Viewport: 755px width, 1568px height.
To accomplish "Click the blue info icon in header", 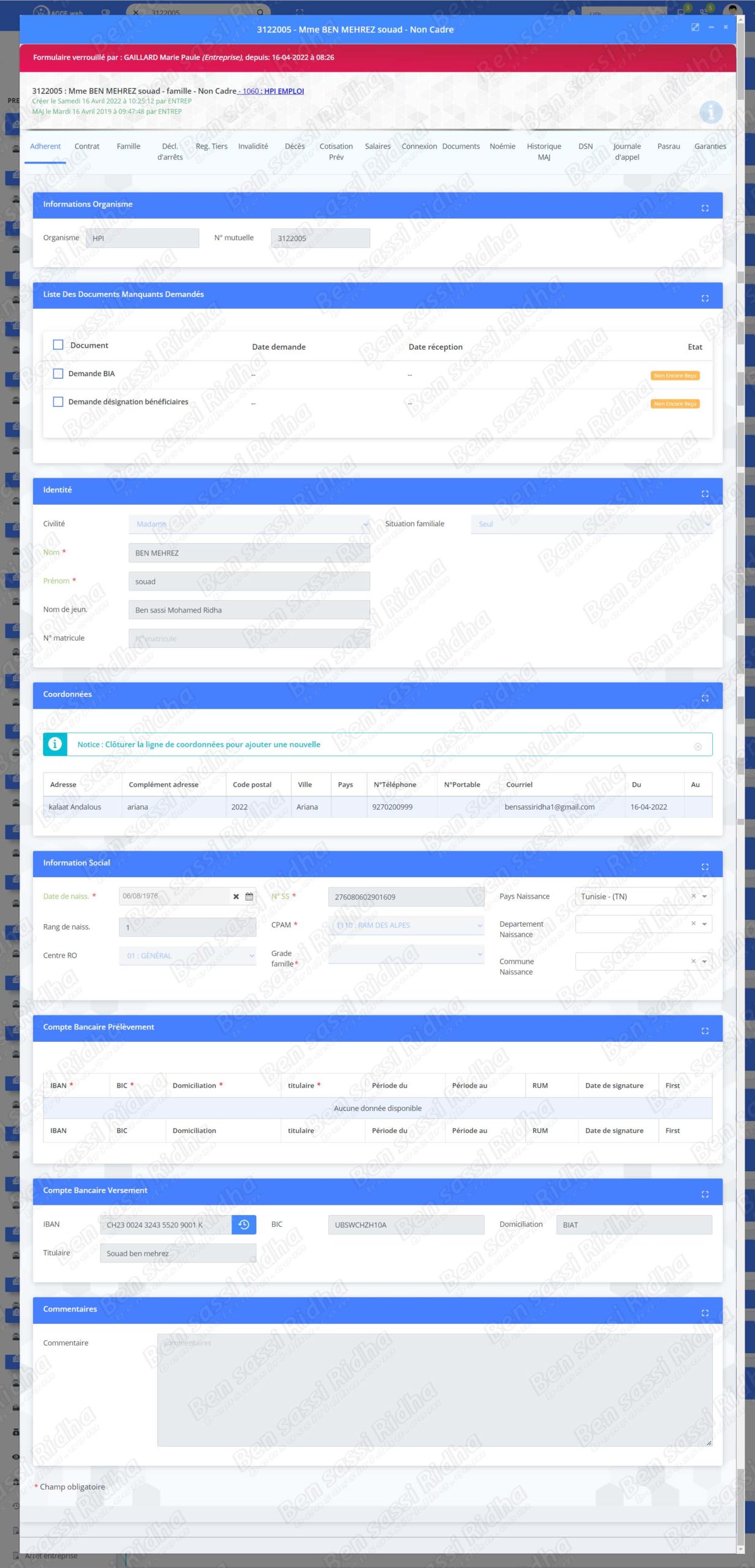I will pos(710,112).
